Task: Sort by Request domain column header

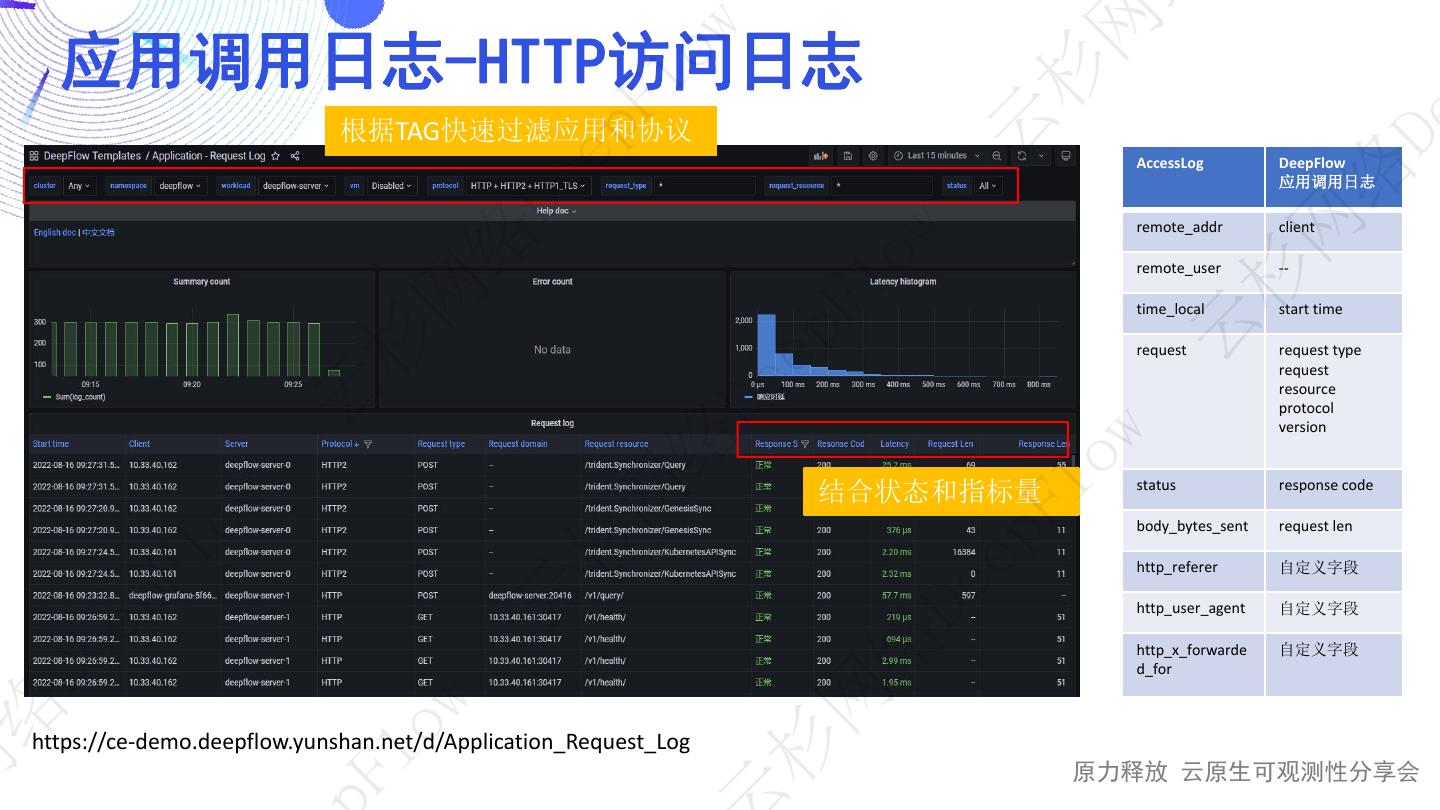Action: coord(518,444)
